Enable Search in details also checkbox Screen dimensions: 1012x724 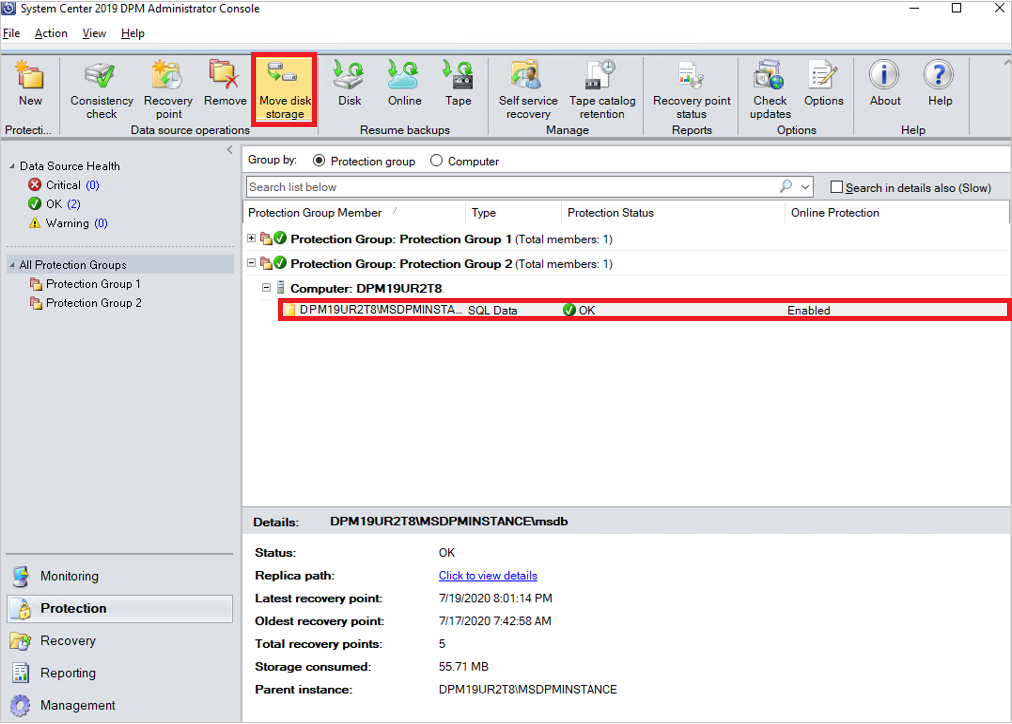[x=836, y=187]
